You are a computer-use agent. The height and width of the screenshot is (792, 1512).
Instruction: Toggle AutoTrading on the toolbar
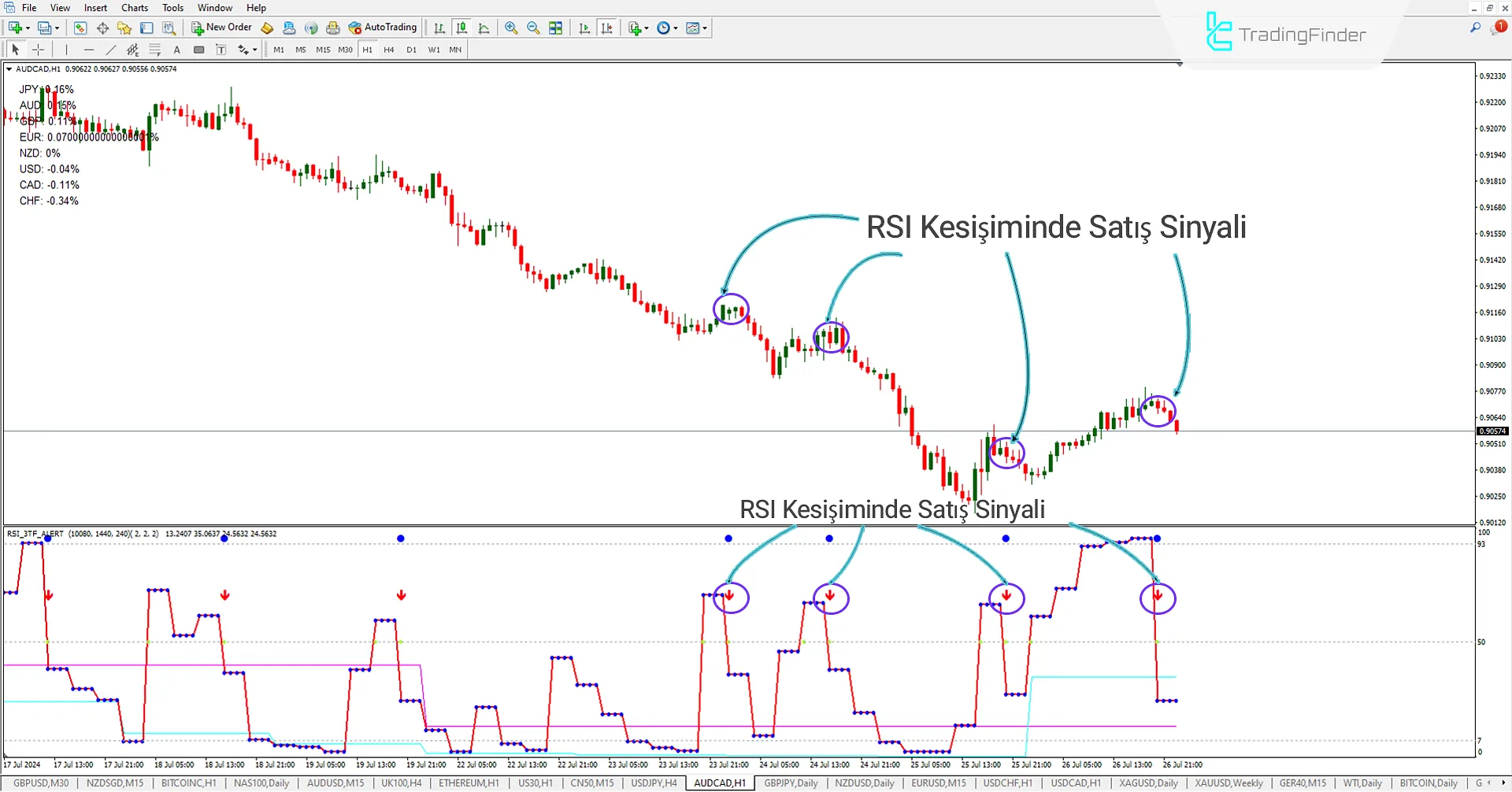383,28
